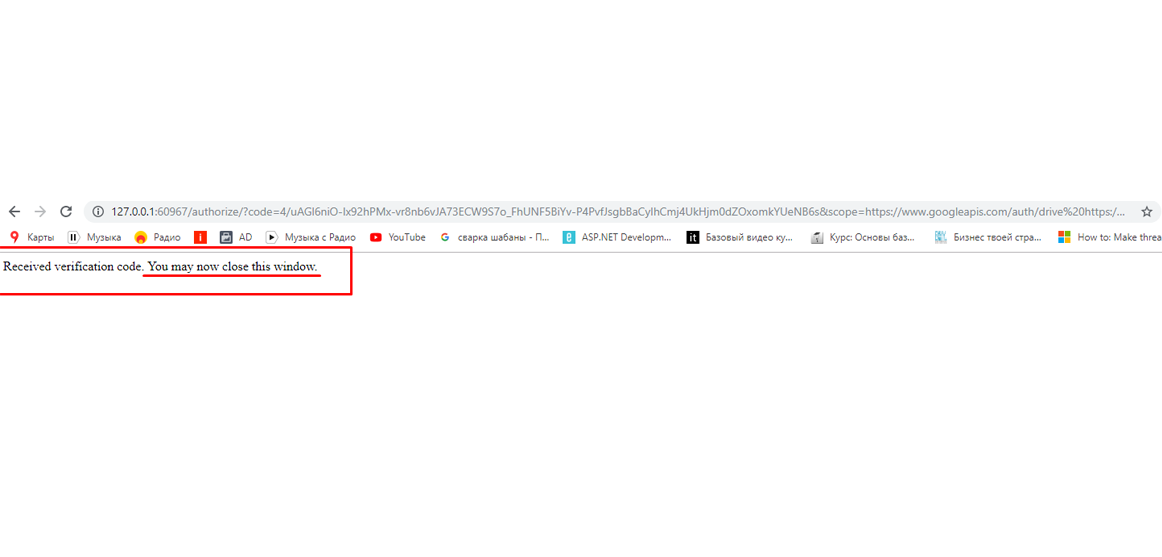The height and width of the screenshot is (557, 1162).
Task: Open the Базовый видео ку... bookmark
Action: pyautogui.click(x=740, y=238)
